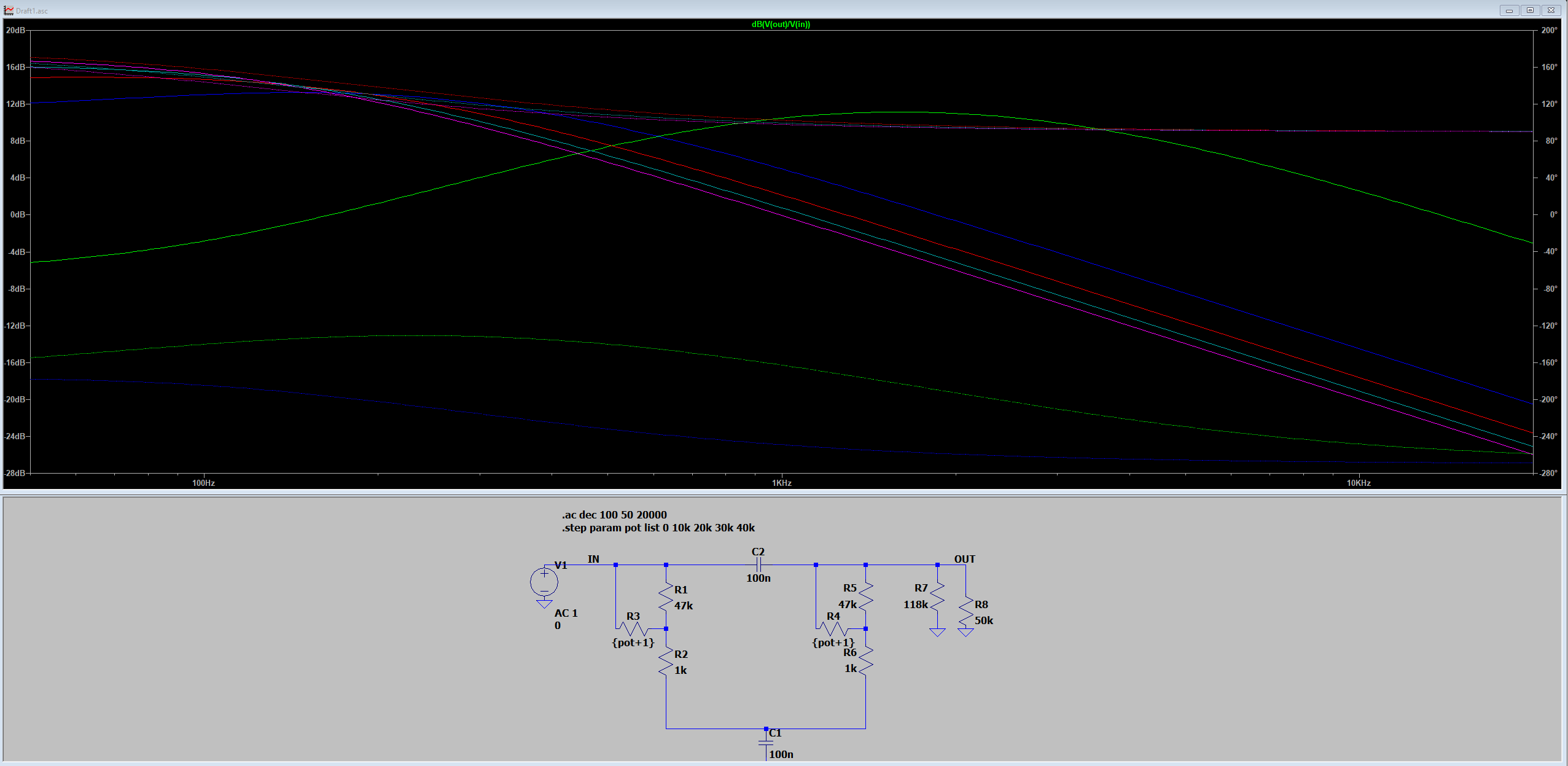Select the R8 resistor symbol
Viewport: 1568px width, 766px height.
click(x=965, y=612)
